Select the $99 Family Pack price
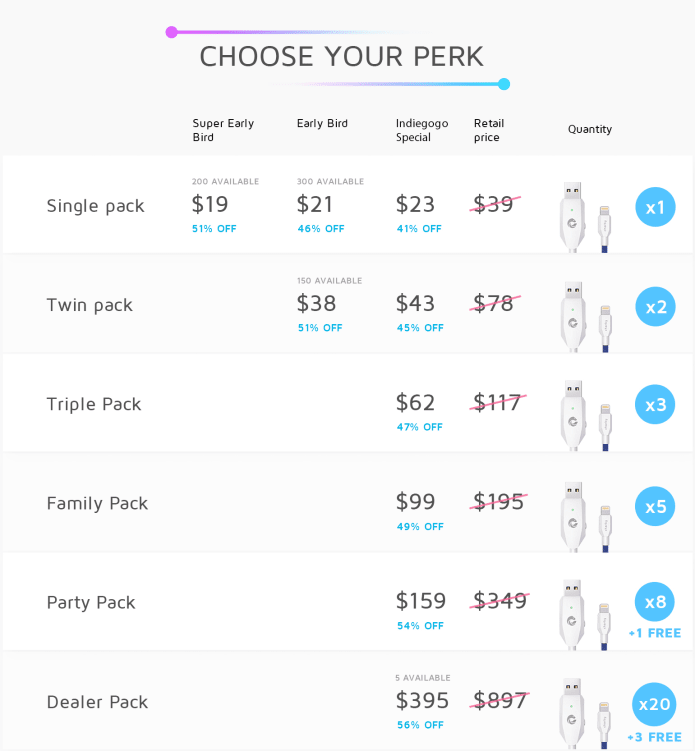The height and width of the screenshot is (751, 695). tap(415, 502)
